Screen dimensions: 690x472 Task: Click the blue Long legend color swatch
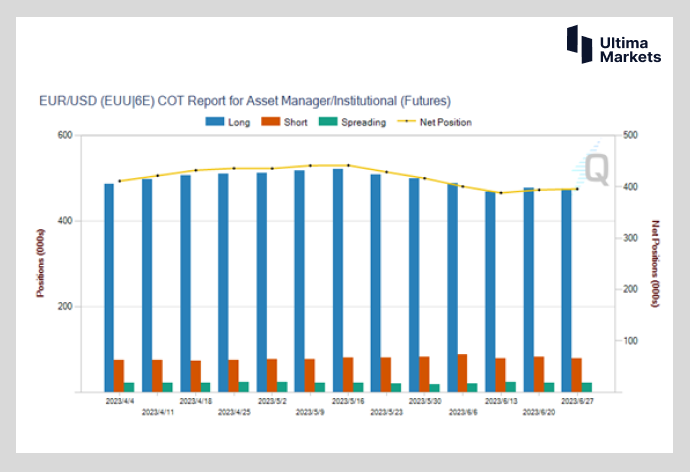click(x=214, y=122)
